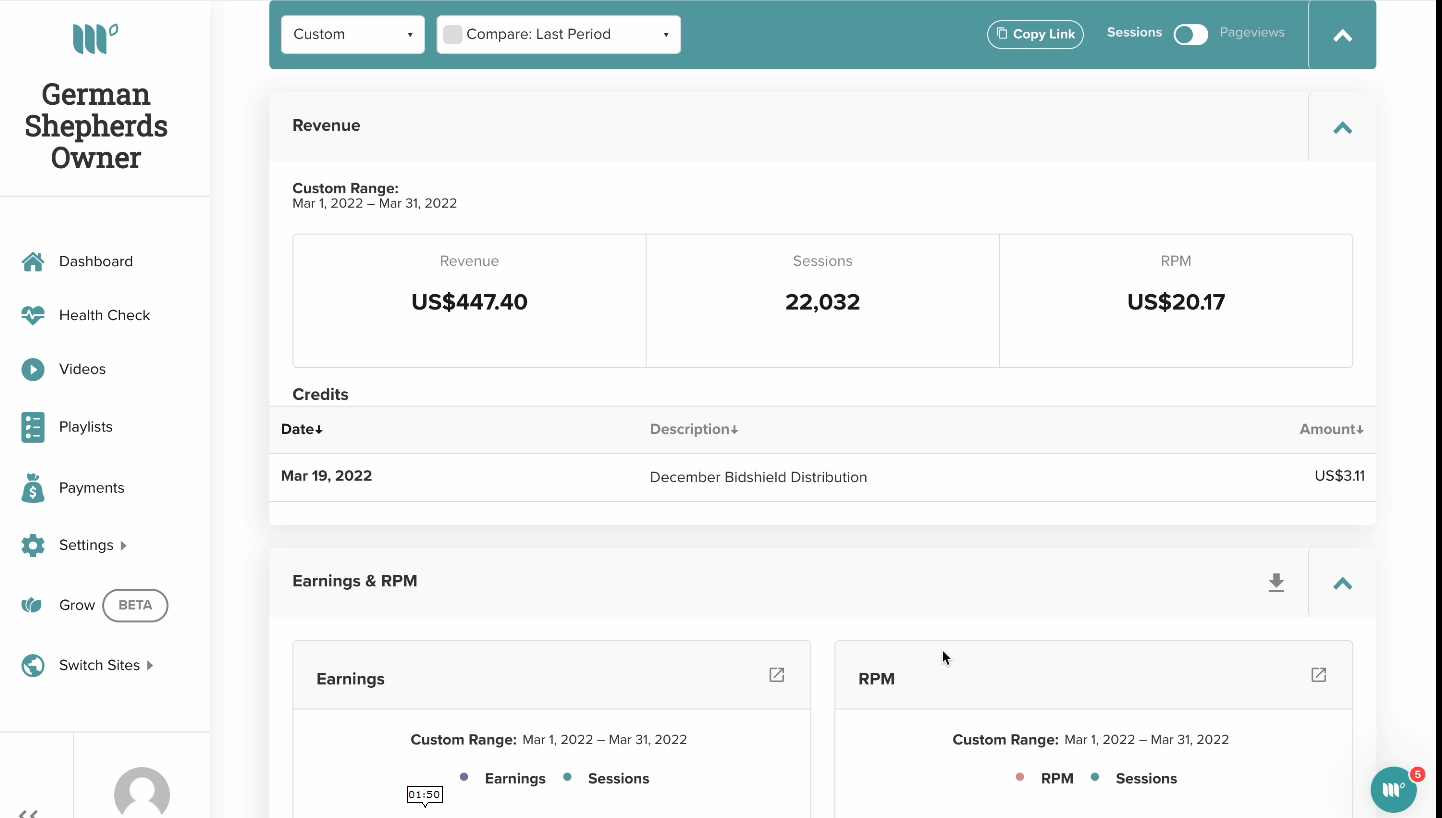This screenshot has height=818, width=1442.
Task: Click December Bidshield Distribution description
Action: tap(758, 477)
